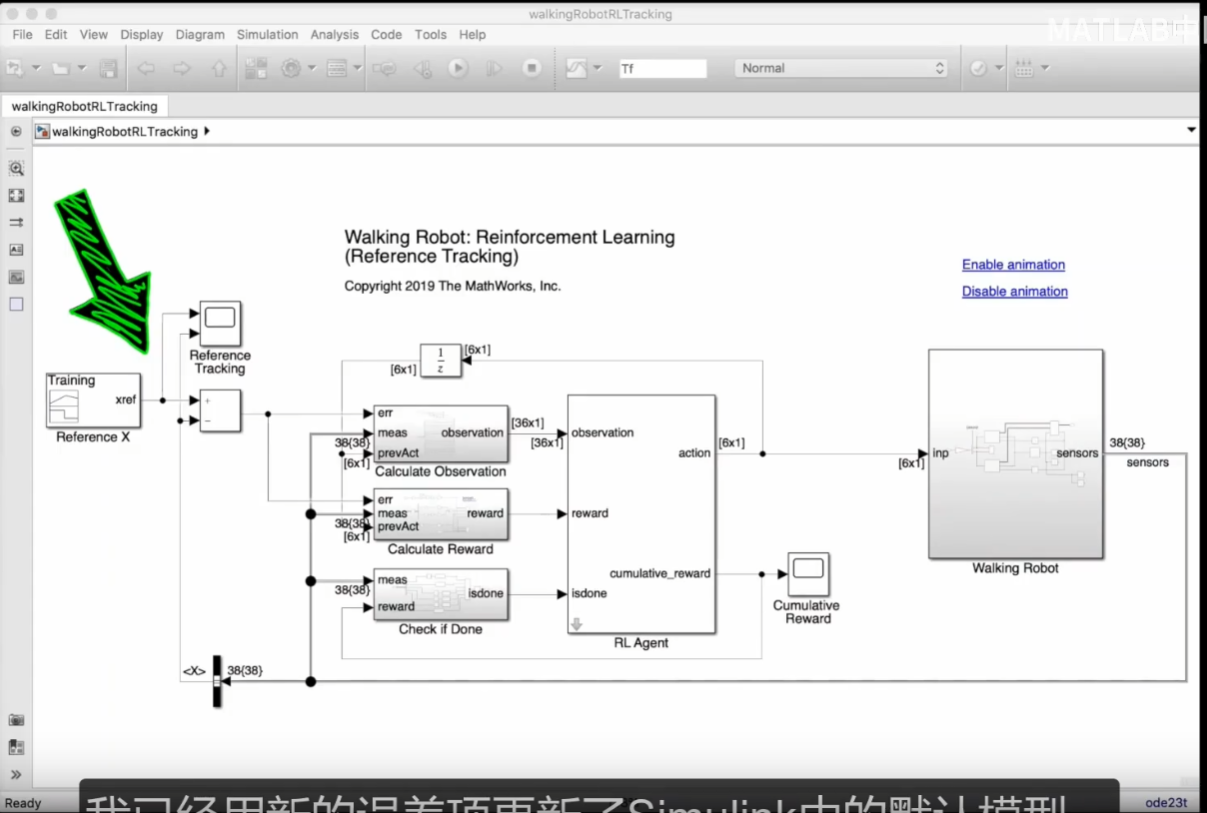Open the Display menu
This screenshot has height=813, width=1207.
tap(142, 34)
